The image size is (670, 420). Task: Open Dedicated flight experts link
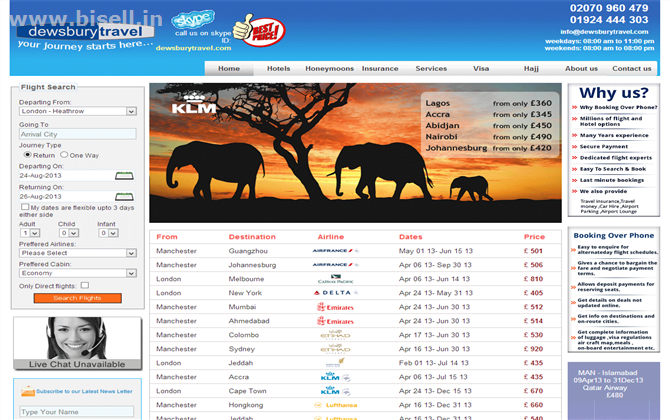(x=616, y=158)
